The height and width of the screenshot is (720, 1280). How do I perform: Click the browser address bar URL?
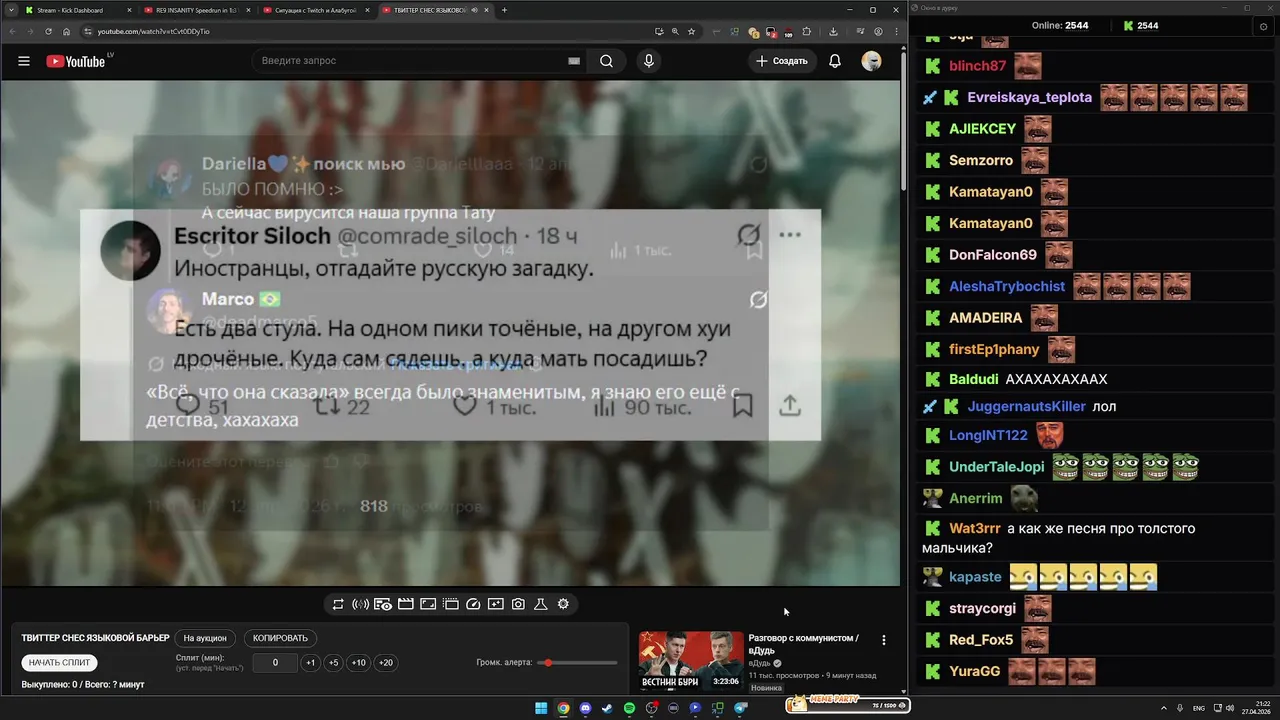point(153,31)
